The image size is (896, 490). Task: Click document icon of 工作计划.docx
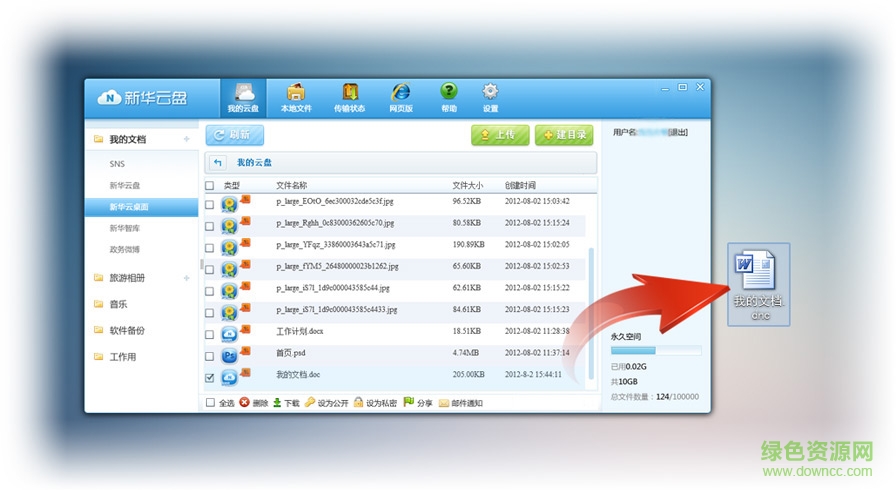click(x=230, y=334)
